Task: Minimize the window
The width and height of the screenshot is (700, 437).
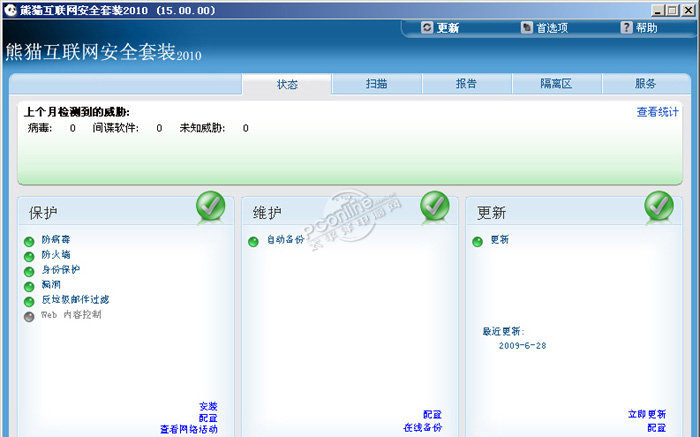Action: [x=658, y=10]
